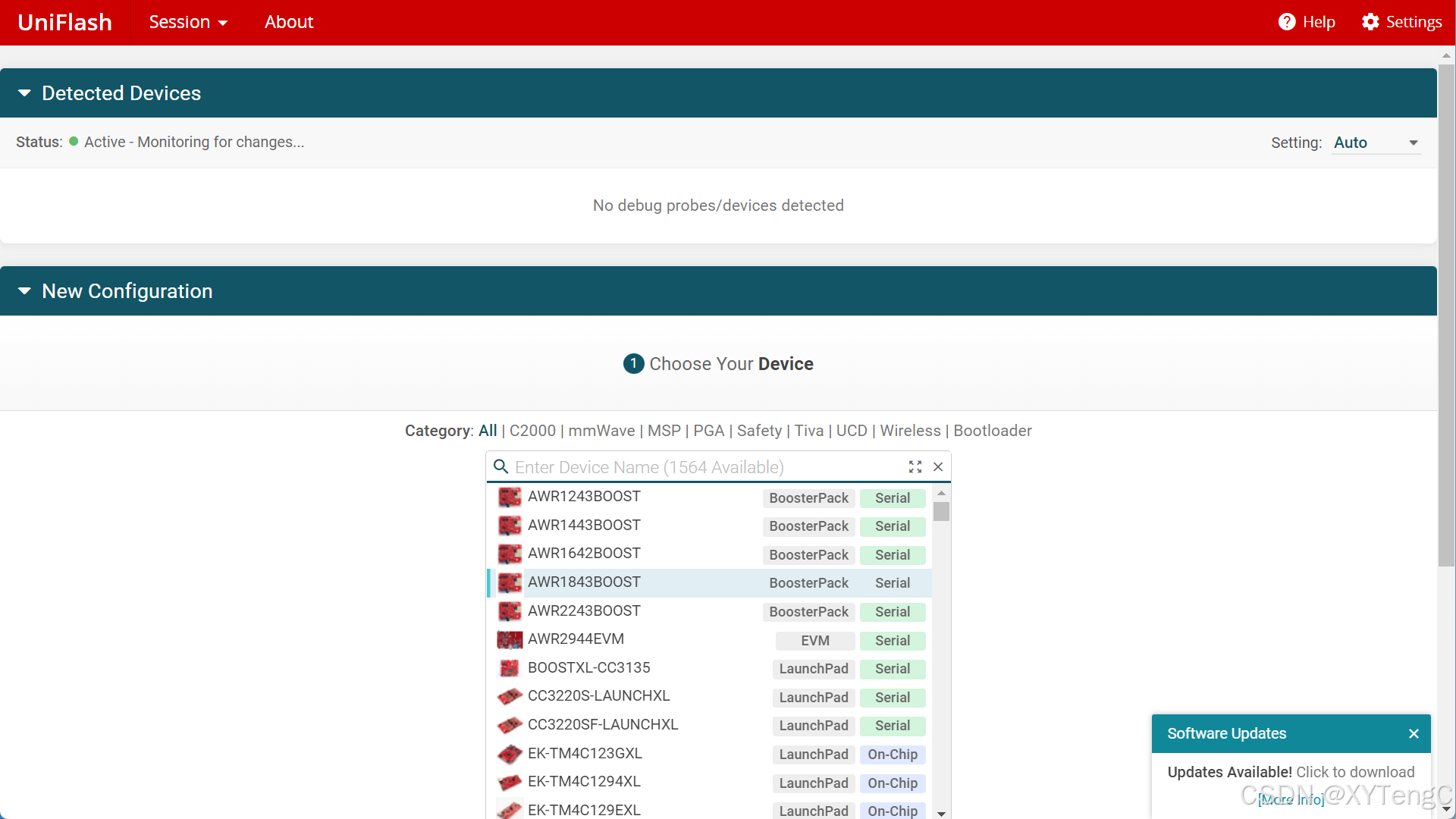The width and height of the screenshot is (1456, 819).
Task: Open the Session dropdown menu
Action: tap(188, 22)
